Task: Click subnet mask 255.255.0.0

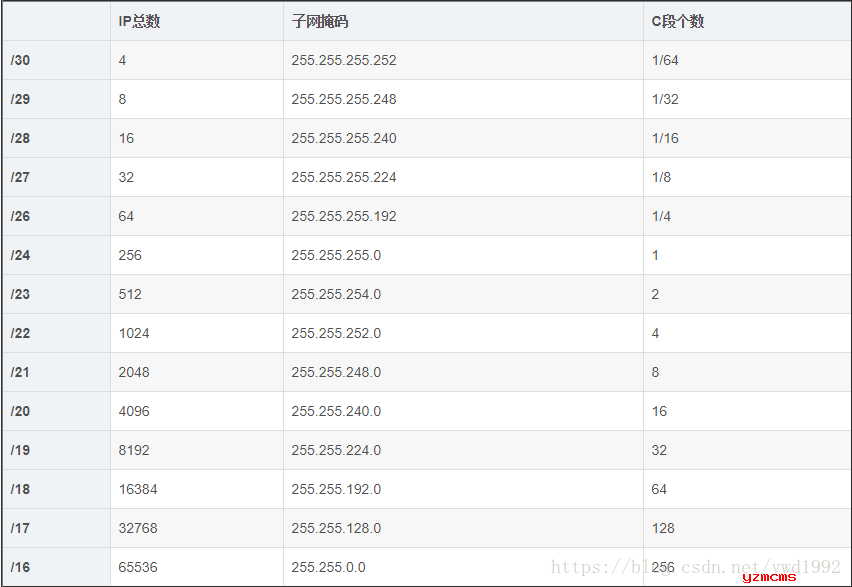Action: tap(328, 567)
